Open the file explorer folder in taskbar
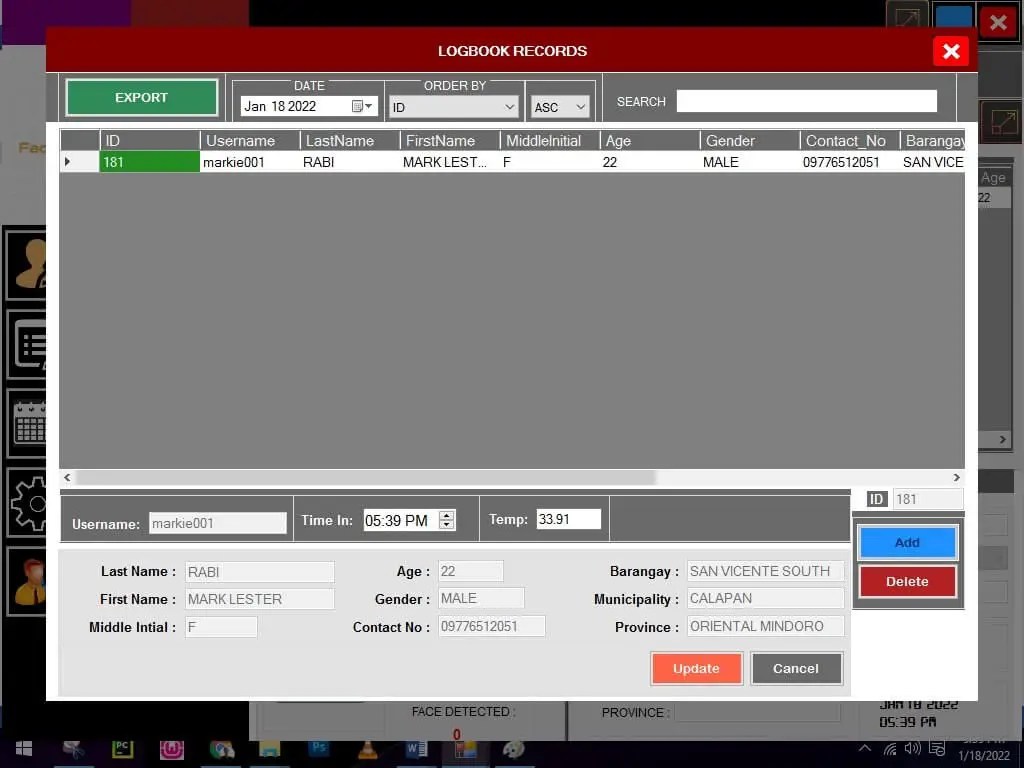Viewport: 1024px width, 768px height. [268, 749]
